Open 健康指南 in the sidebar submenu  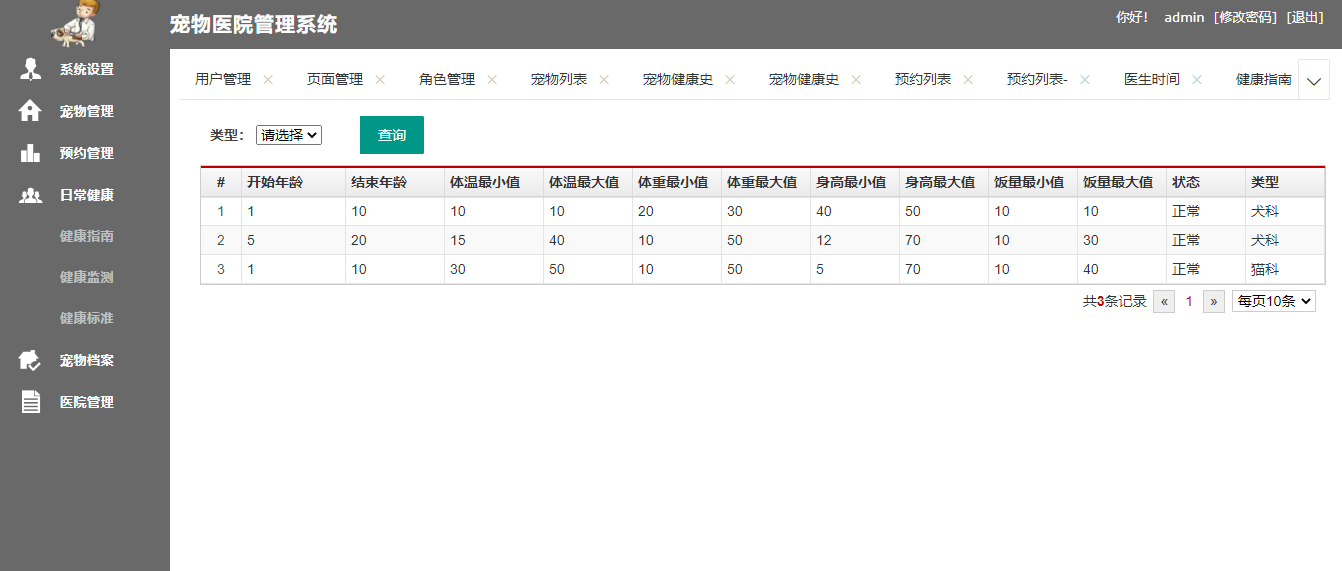(x=86, y=236)
